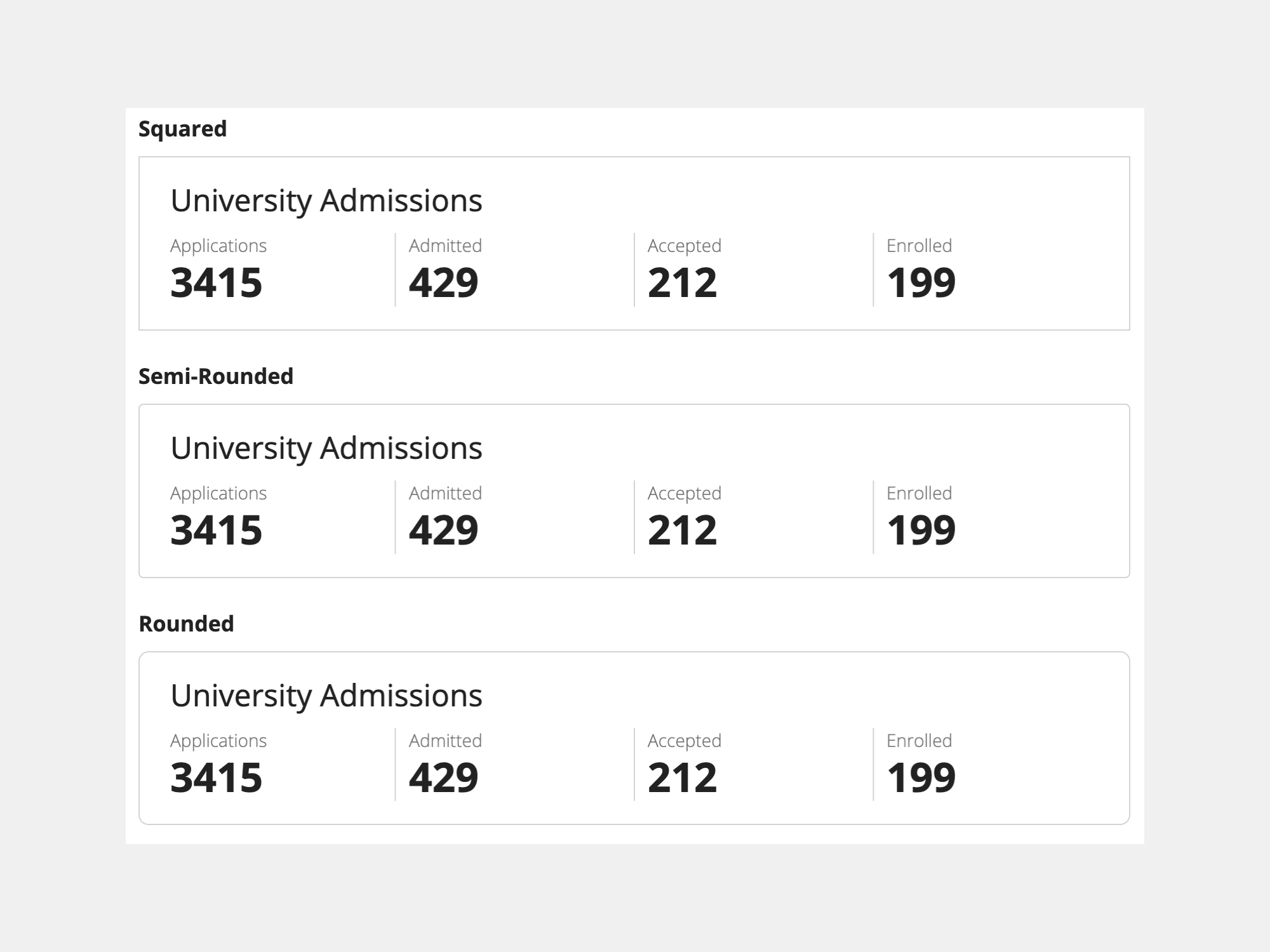Click Accepted label in the Semi-Rounded card
The image size is (1270, 952).
pos(684,493)
